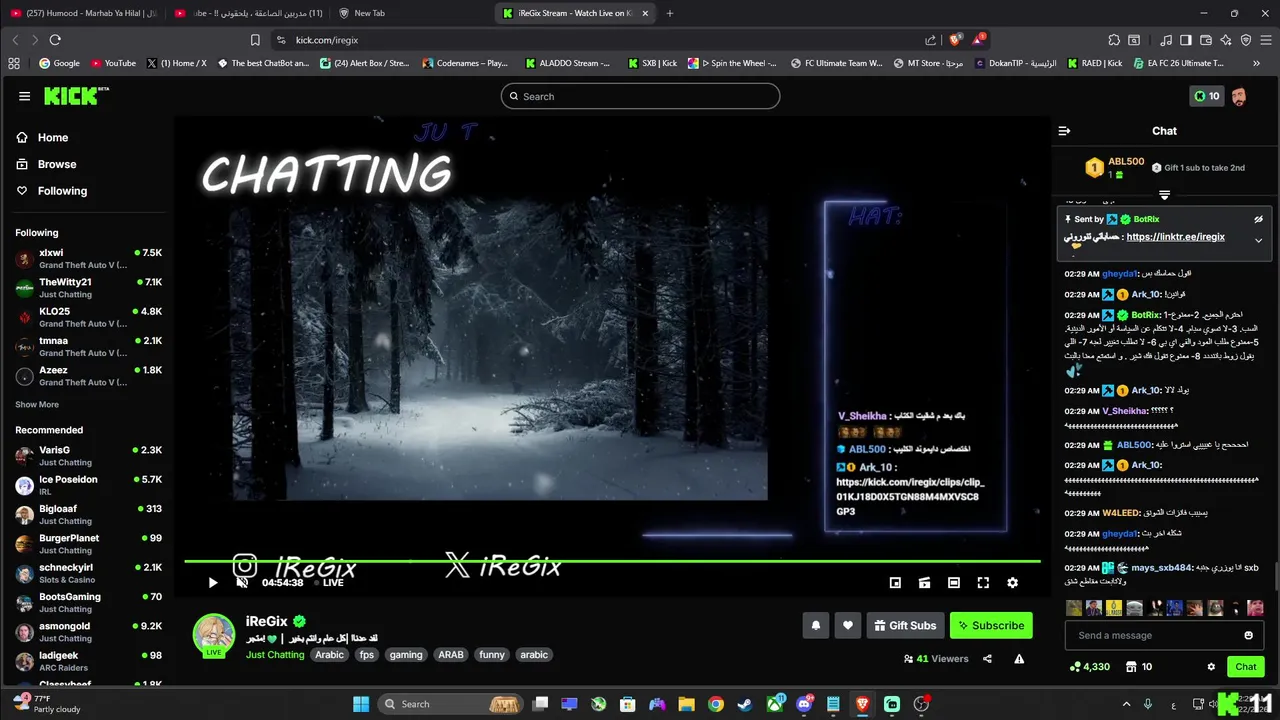Bookmark this page icon in address bar
This screenshot has width=1280, height=720.
click(255, 40)
